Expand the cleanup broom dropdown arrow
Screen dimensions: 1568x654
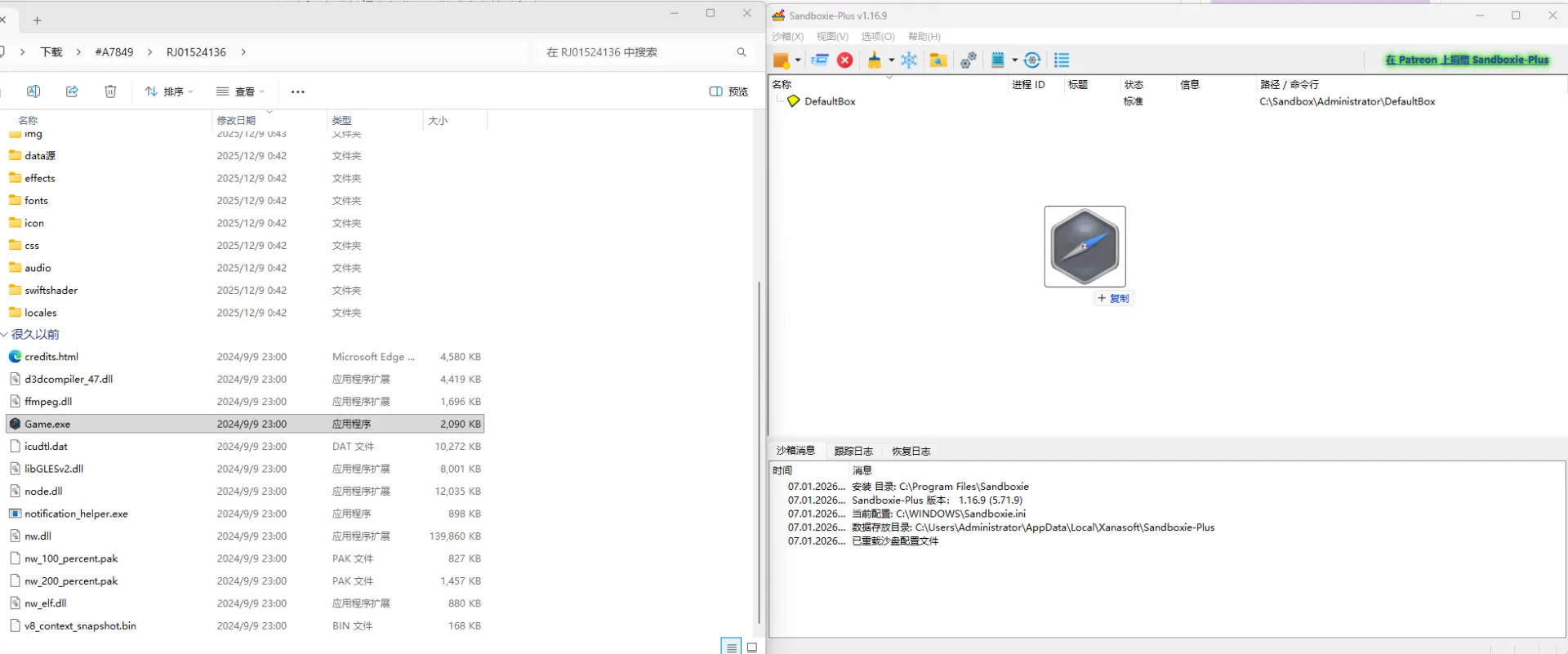click(x=891, y=60)
